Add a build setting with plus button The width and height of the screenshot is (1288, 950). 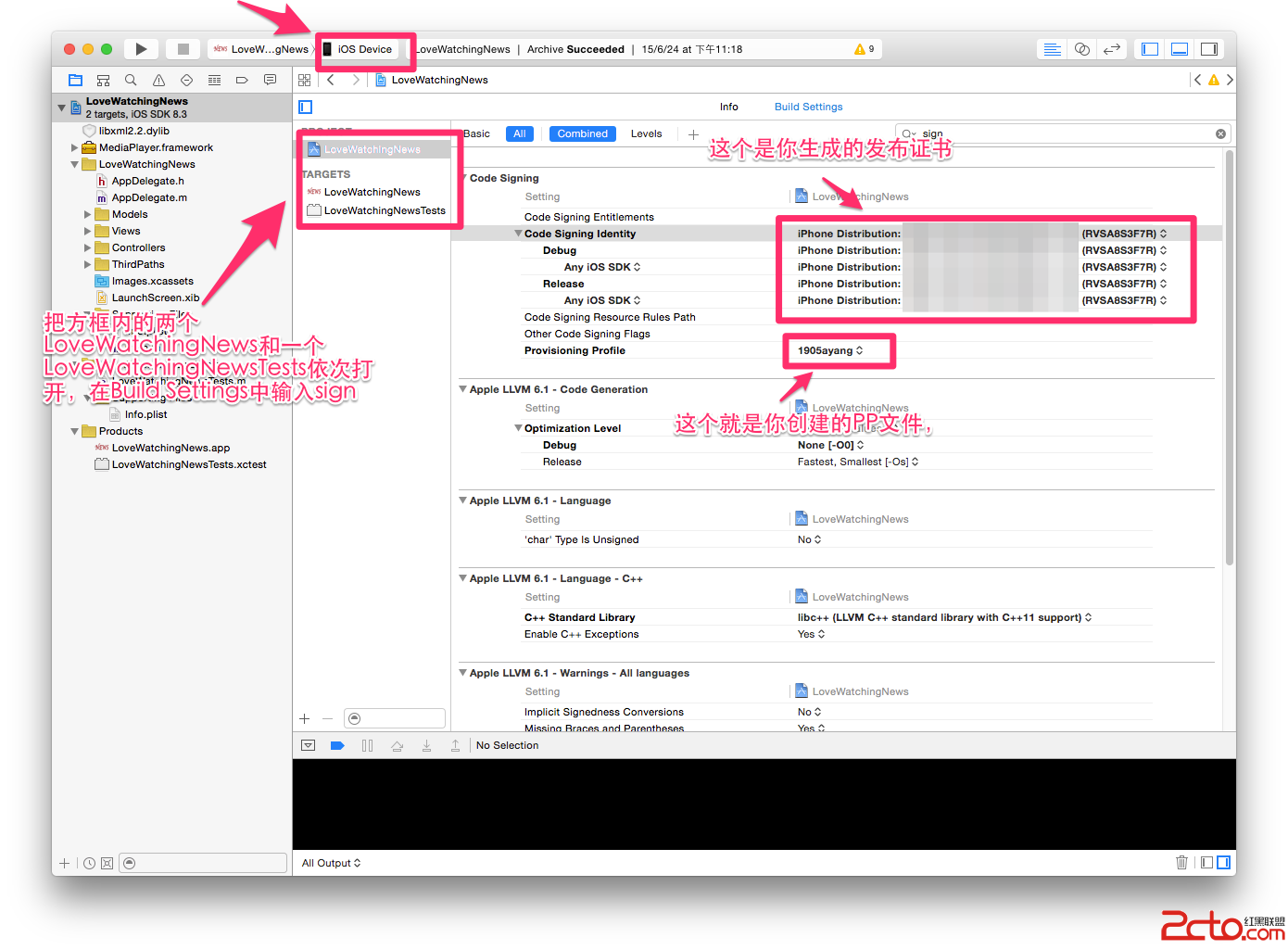(693, 134)
